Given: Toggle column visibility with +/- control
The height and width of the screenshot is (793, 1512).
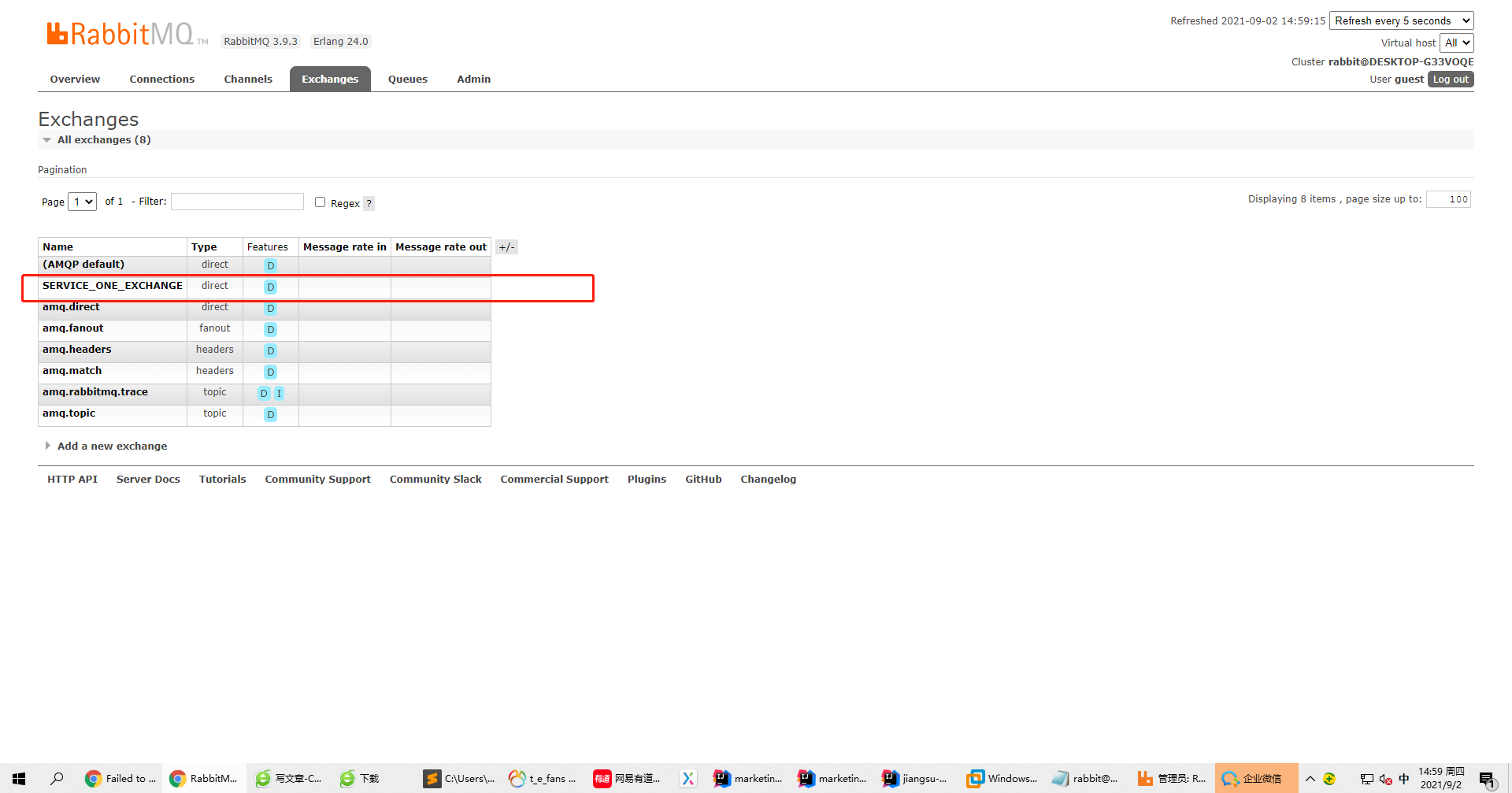Looking at the screenshot, I should pos(506,246).
